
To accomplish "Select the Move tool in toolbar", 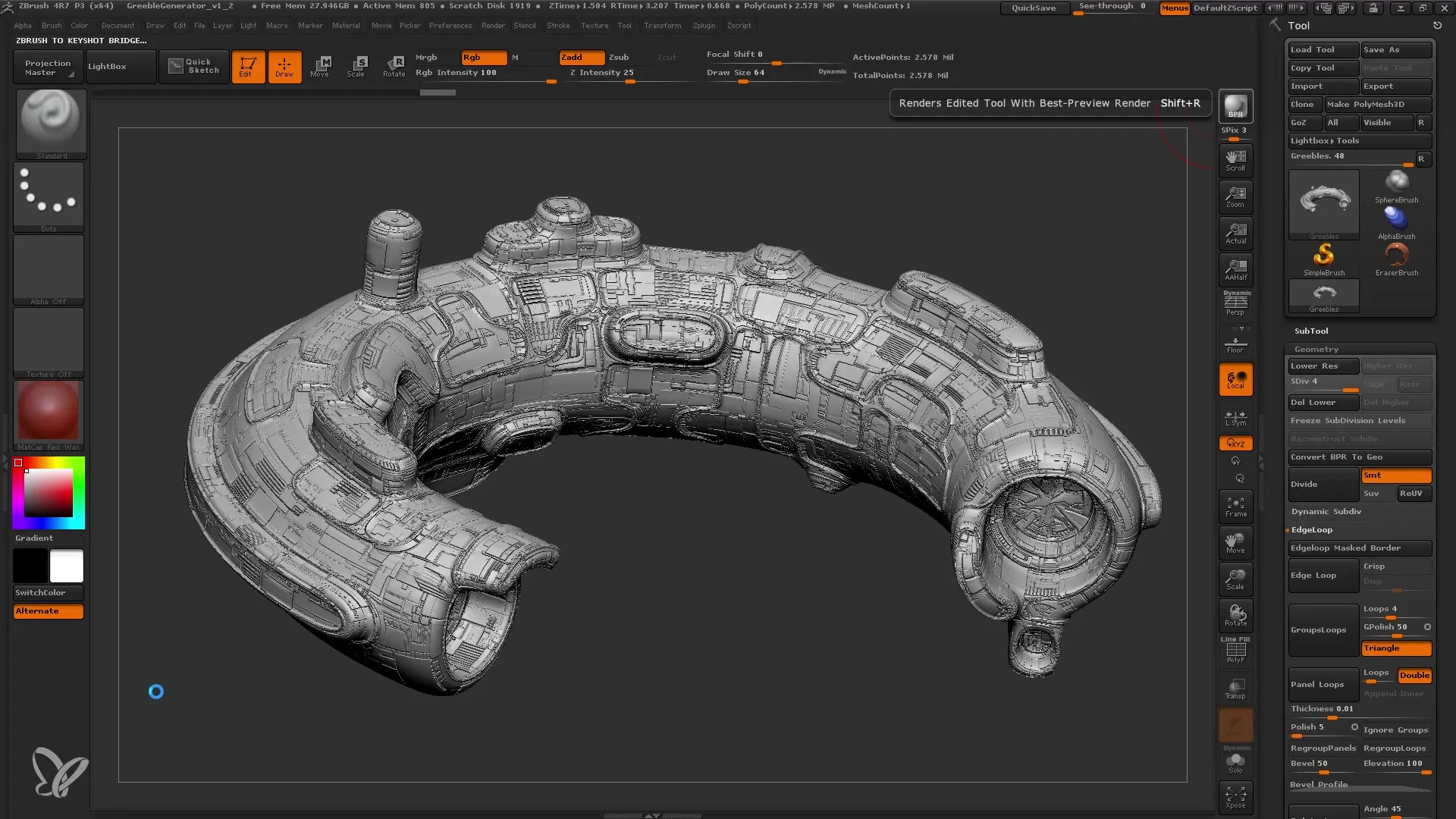I will click(x=321, y=65).
